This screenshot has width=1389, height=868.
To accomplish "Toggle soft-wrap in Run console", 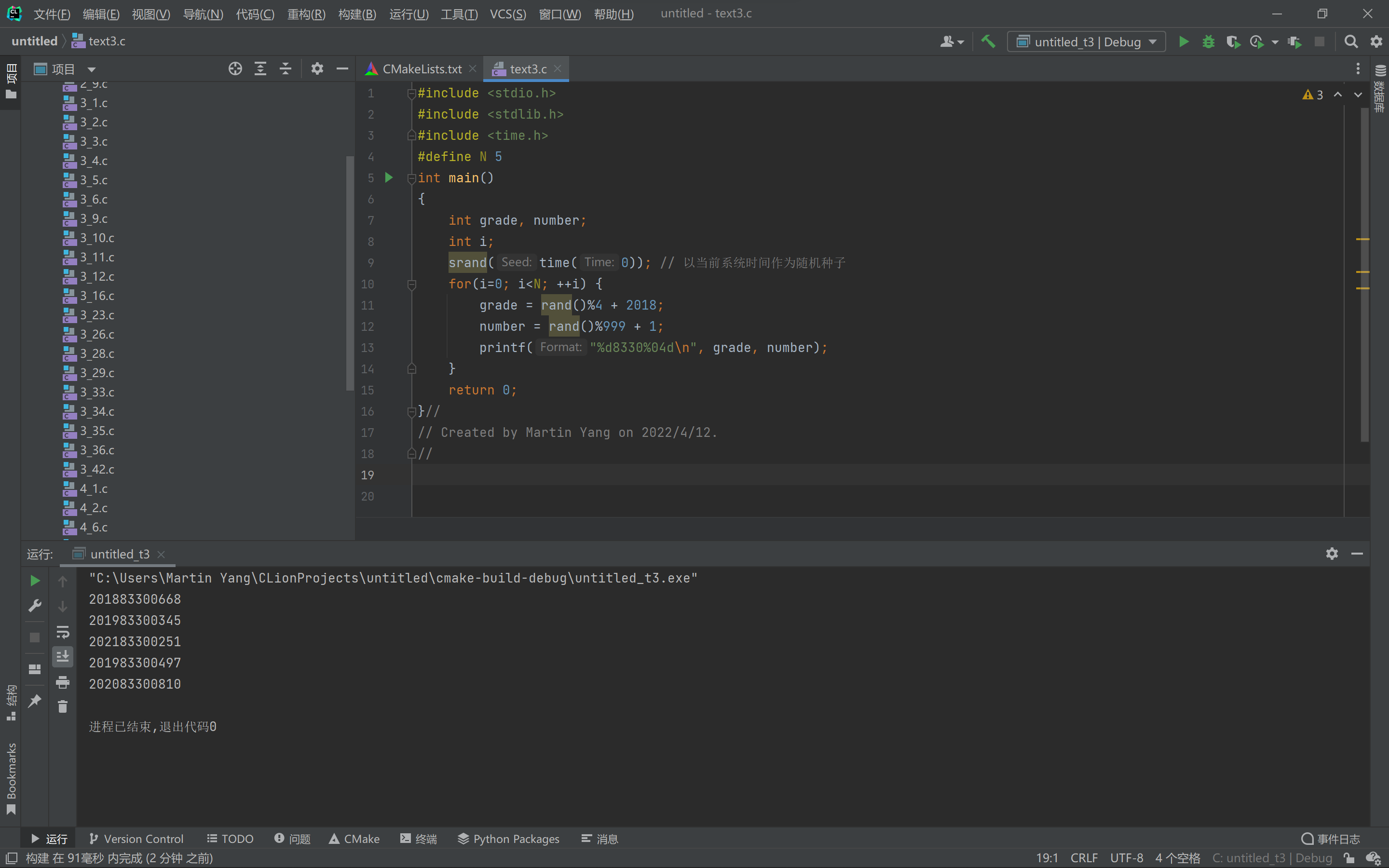I will tap(63, 632).
